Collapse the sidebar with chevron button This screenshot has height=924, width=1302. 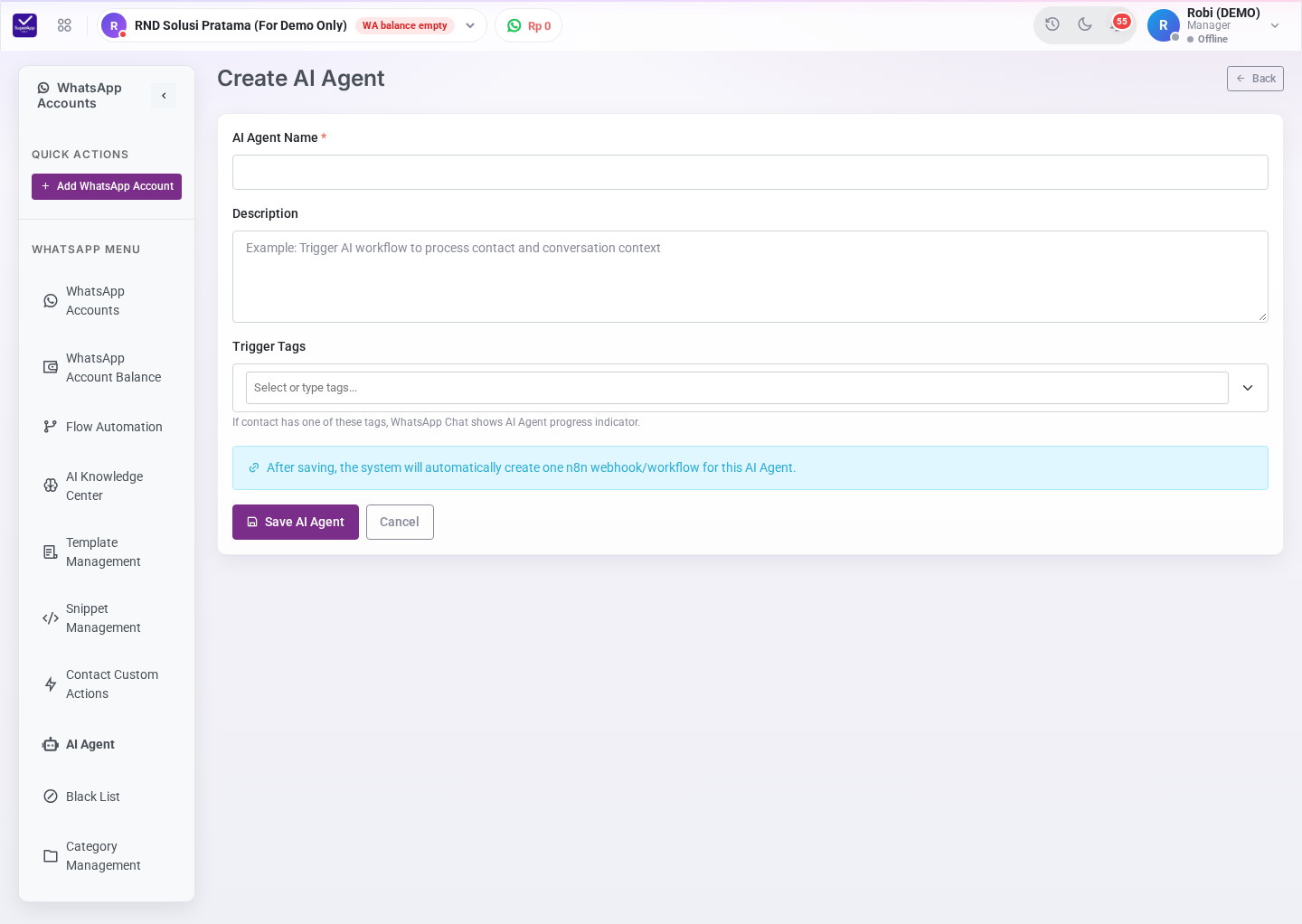click(x=164, y=96)
